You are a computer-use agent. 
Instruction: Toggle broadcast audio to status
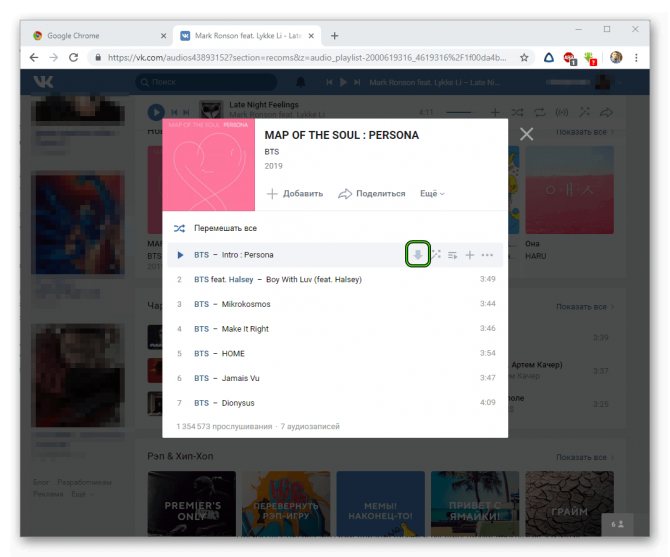(561, 112)
